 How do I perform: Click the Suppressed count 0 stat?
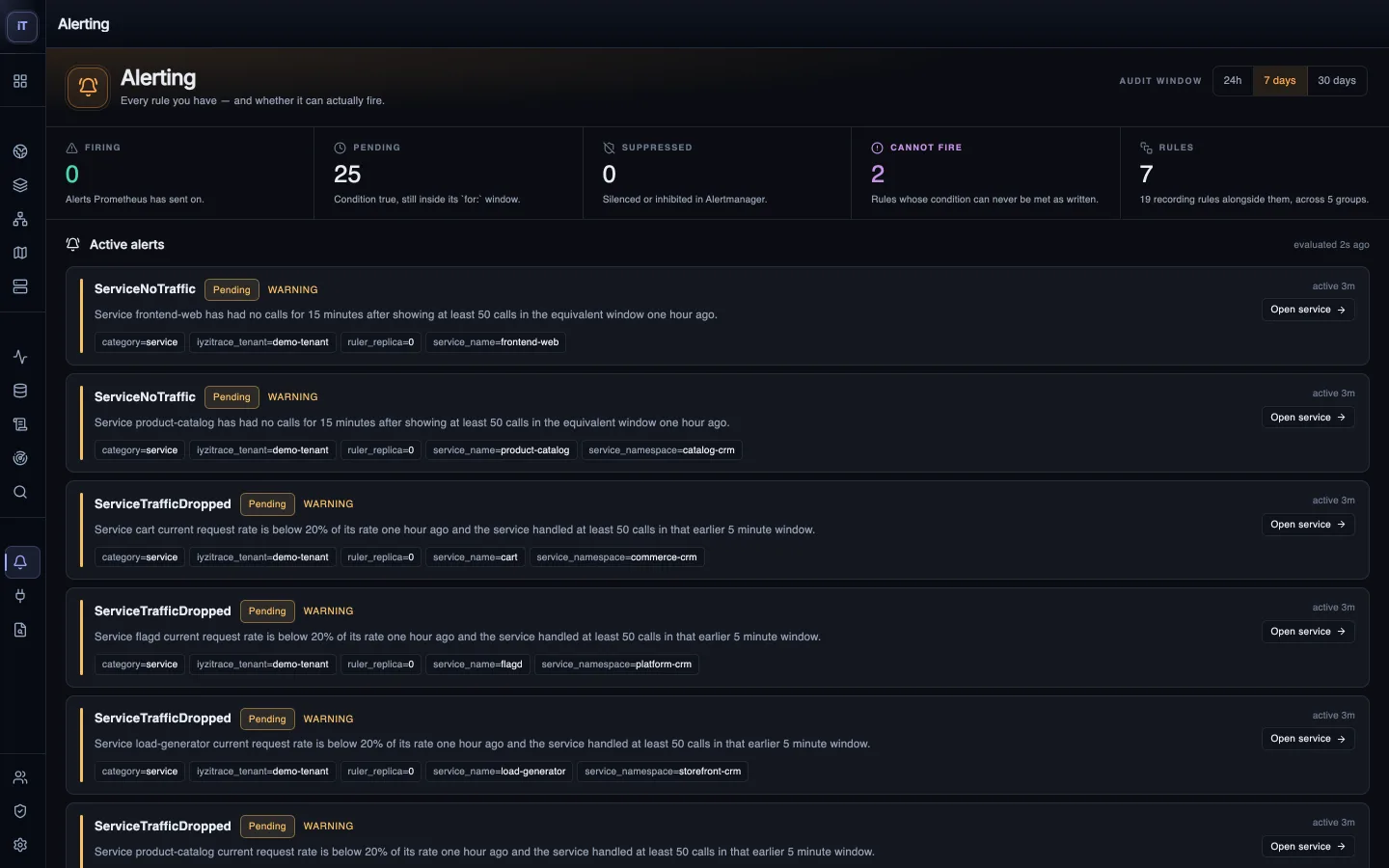coord(610,175)
